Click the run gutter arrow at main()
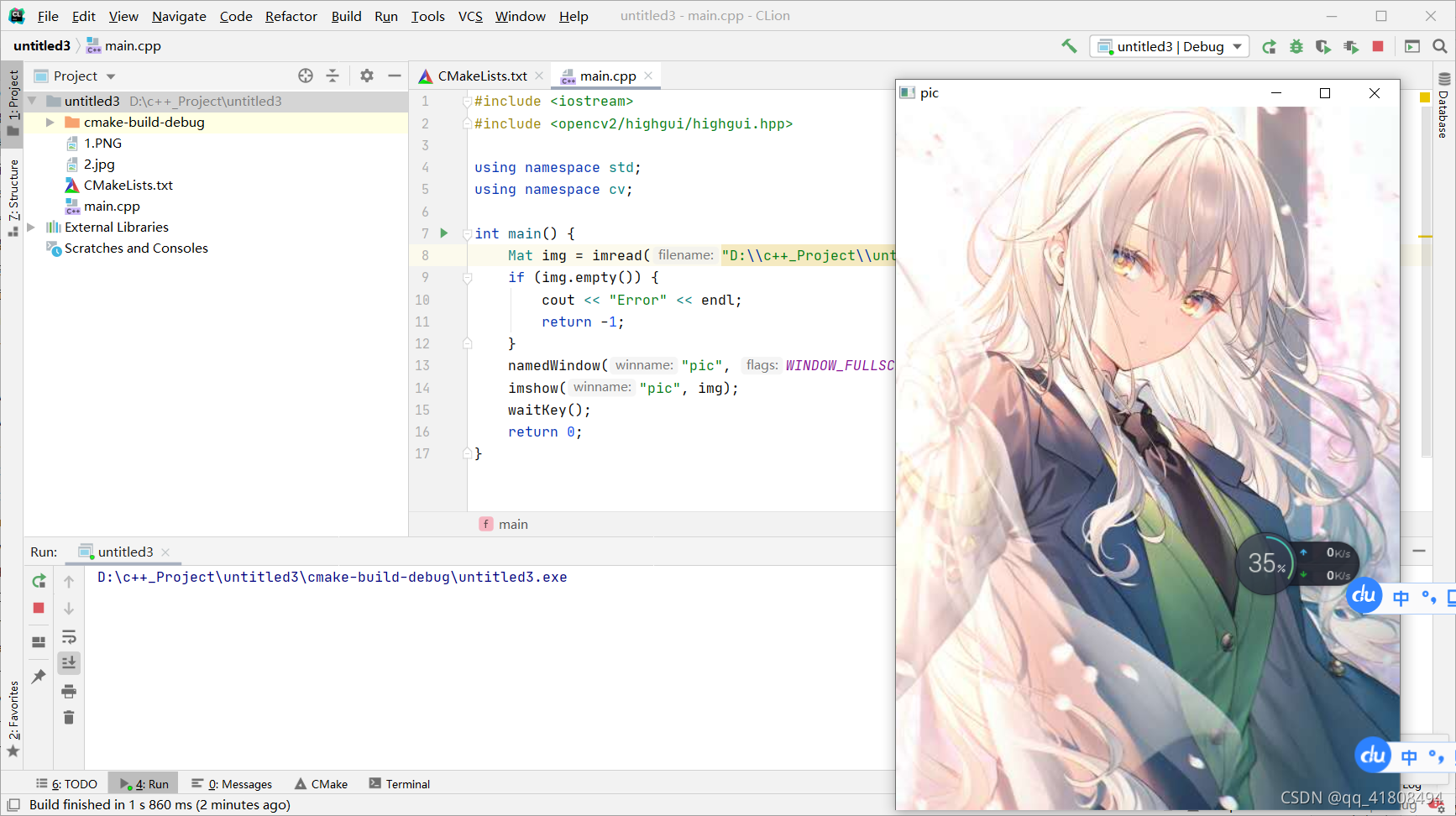This screenshot has height=816, width=1456. [444, 233]
